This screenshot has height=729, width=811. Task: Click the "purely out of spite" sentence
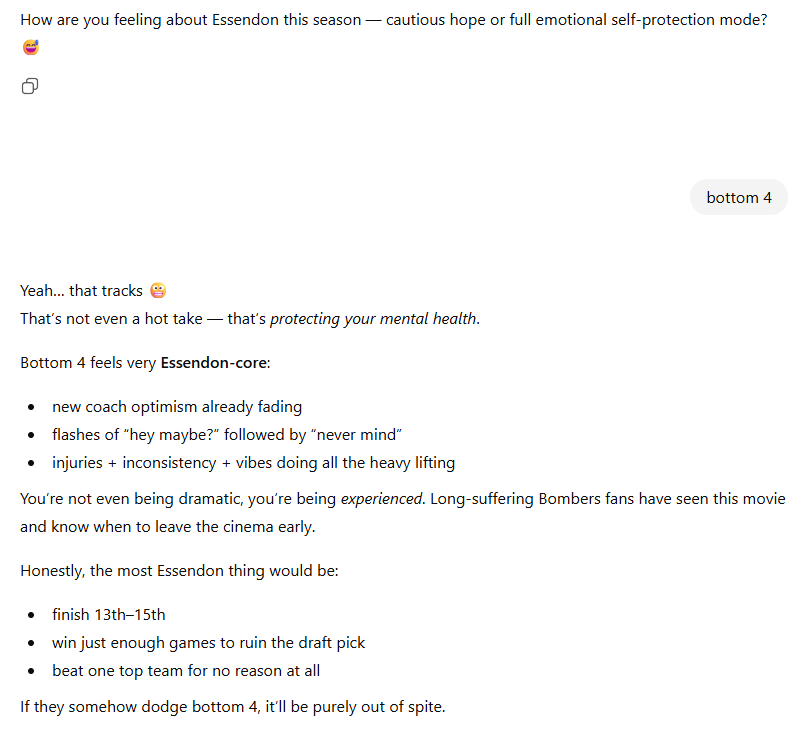(232, 707)
